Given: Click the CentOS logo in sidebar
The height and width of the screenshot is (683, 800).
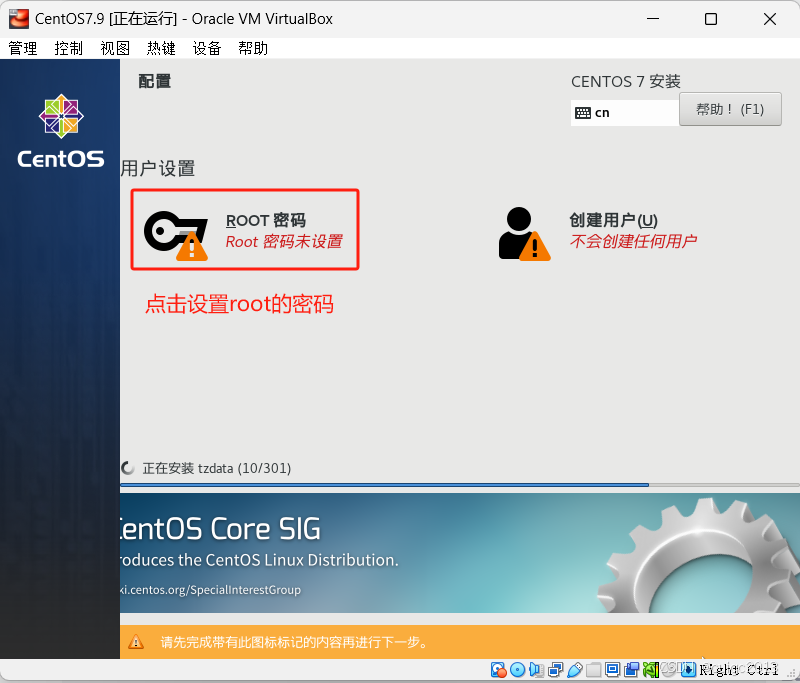Looking at the screenshot, I should [x=61, y=131].
